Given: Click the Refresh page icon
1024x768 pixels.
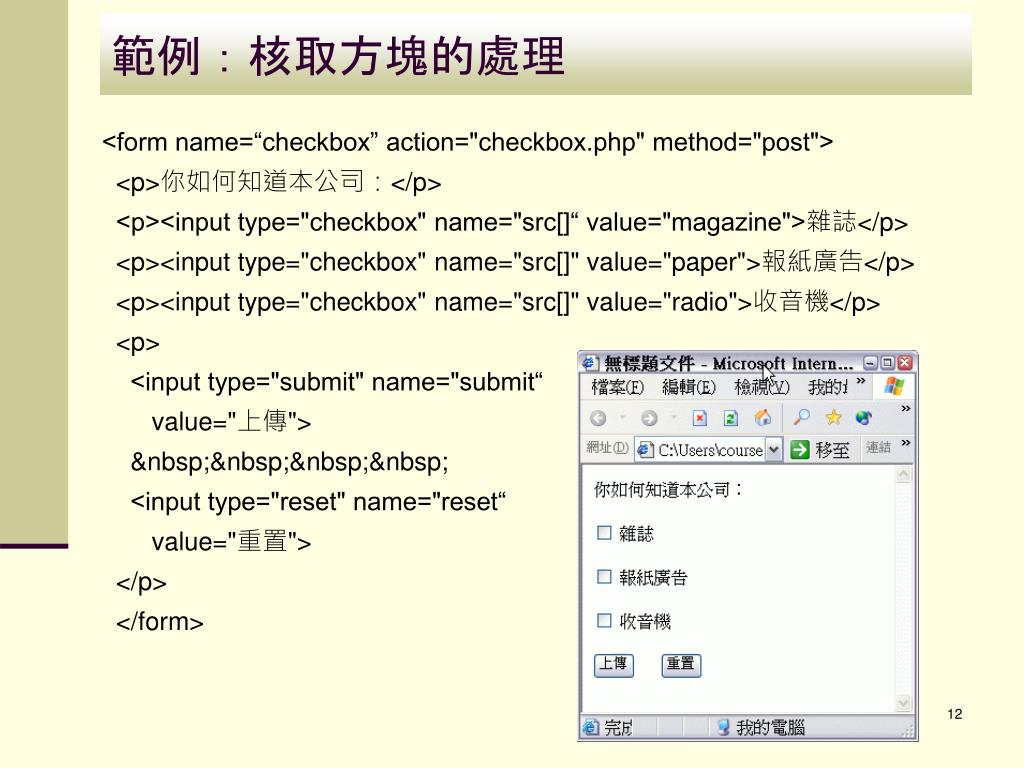Looking at the screenshot, I should pos(731,418).
